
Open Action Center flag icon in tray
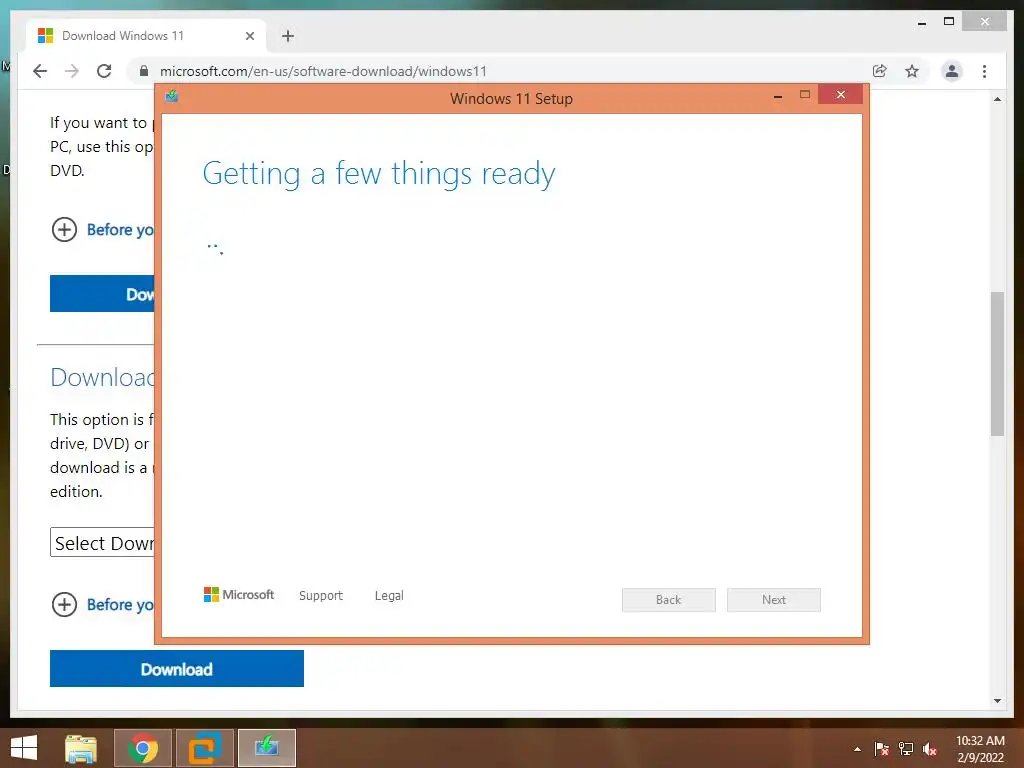(881, 749)
